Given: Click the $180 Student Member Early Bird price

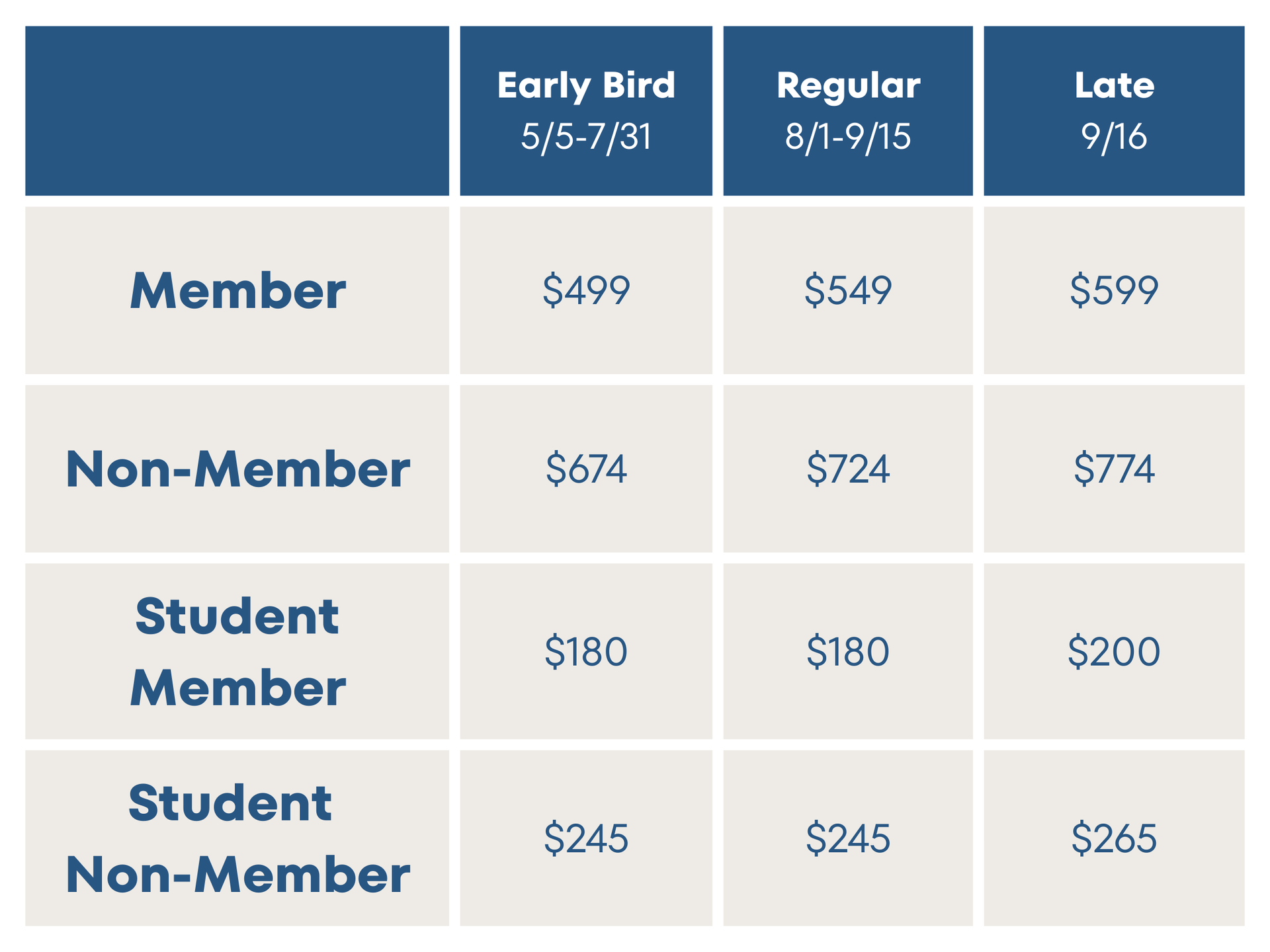Looking at the screenshot, I should click(586, 651).
